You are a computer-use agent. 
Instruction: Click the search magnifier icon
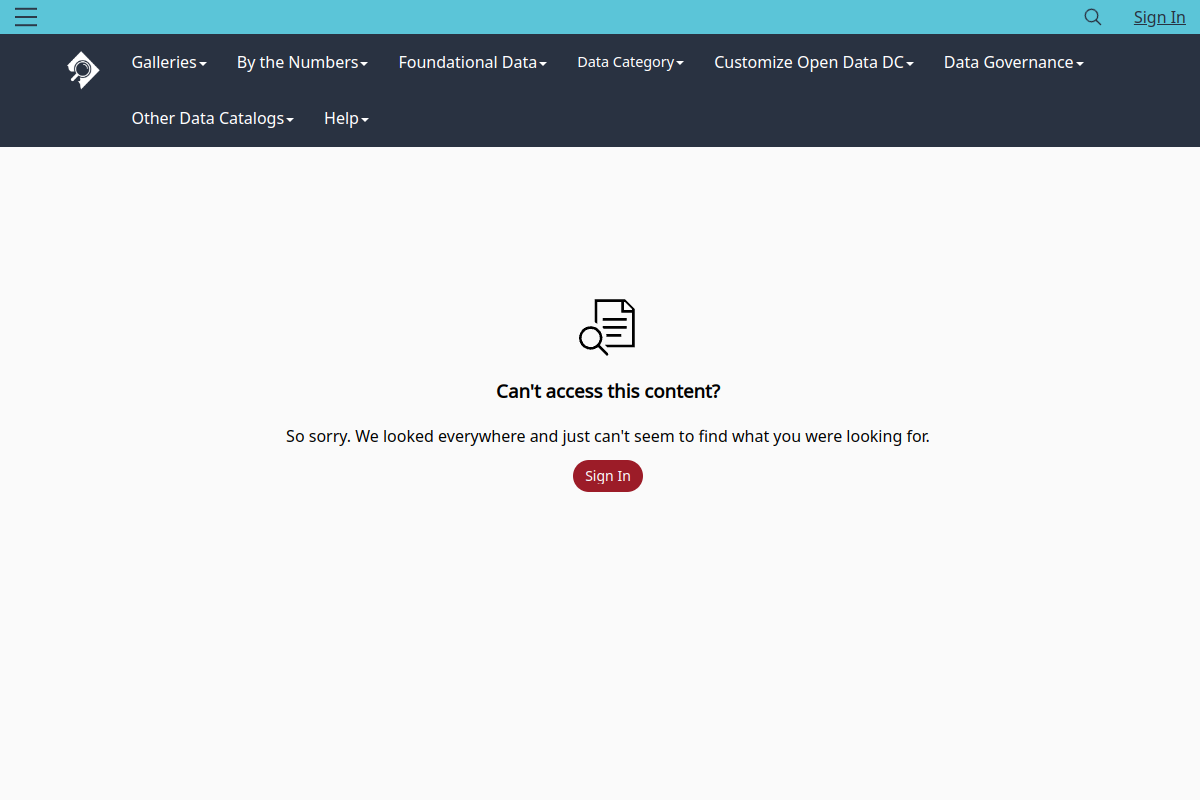1093,17
